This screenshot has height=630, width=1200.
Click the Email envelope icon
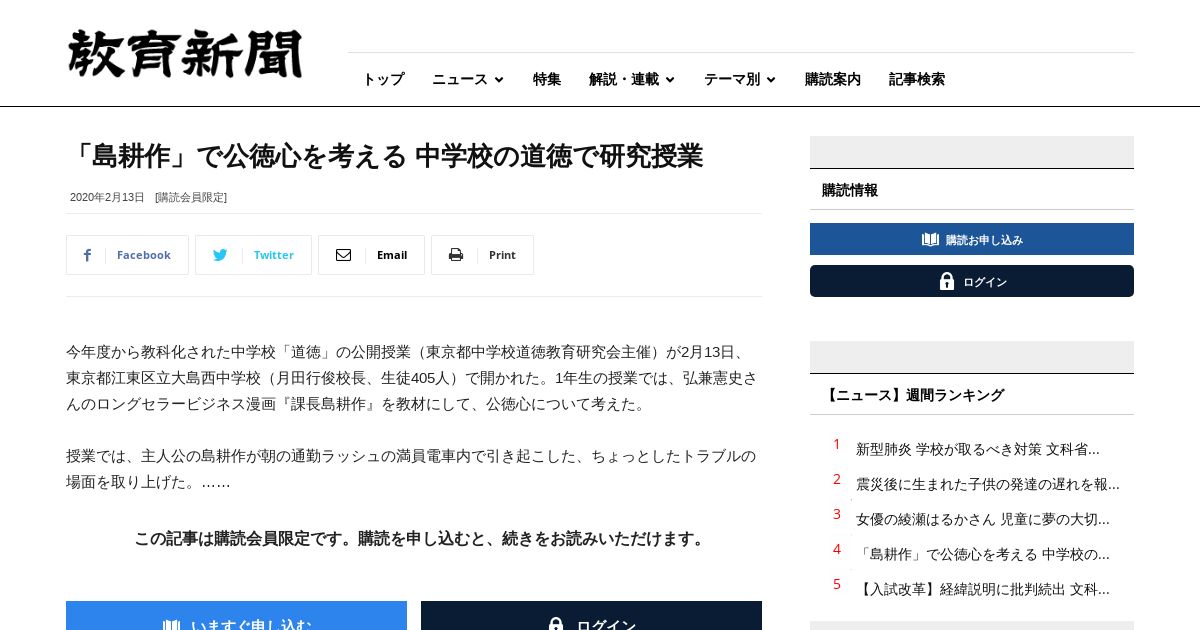pos(343,255)
